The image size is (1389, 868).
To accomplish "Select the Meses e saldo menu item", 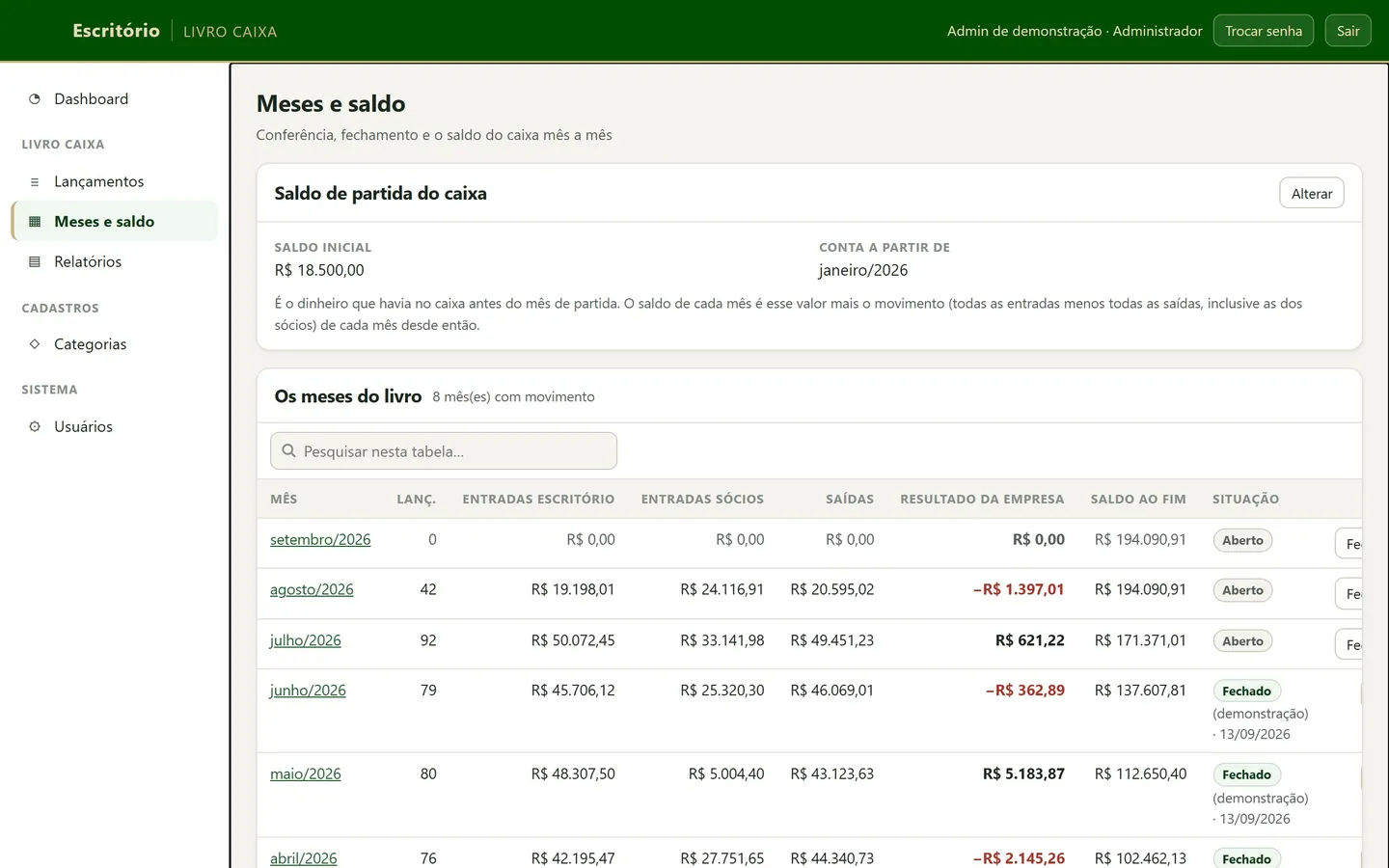I will coord(114,222).
